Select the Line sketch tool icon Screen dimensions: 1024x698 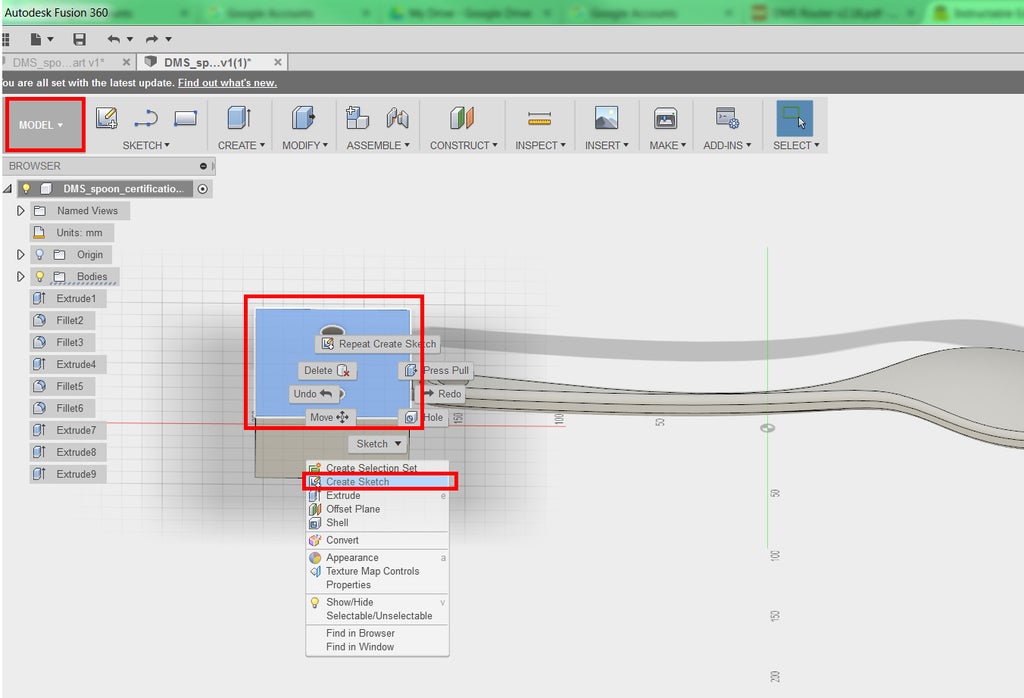146,118
